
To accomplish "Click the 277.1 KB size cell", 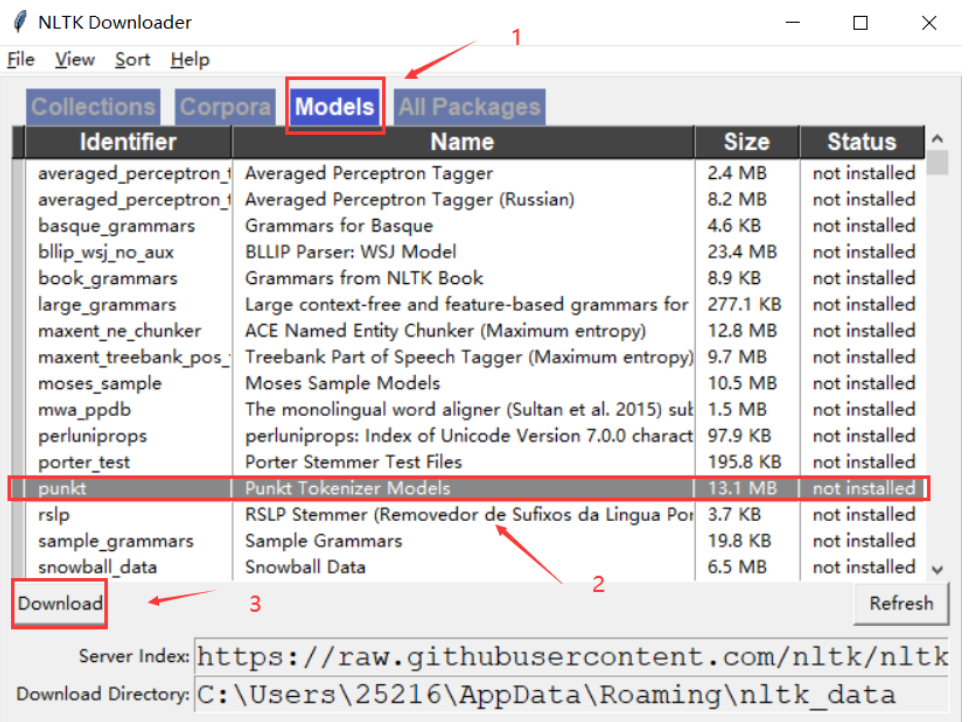I will tap(744, 304).
